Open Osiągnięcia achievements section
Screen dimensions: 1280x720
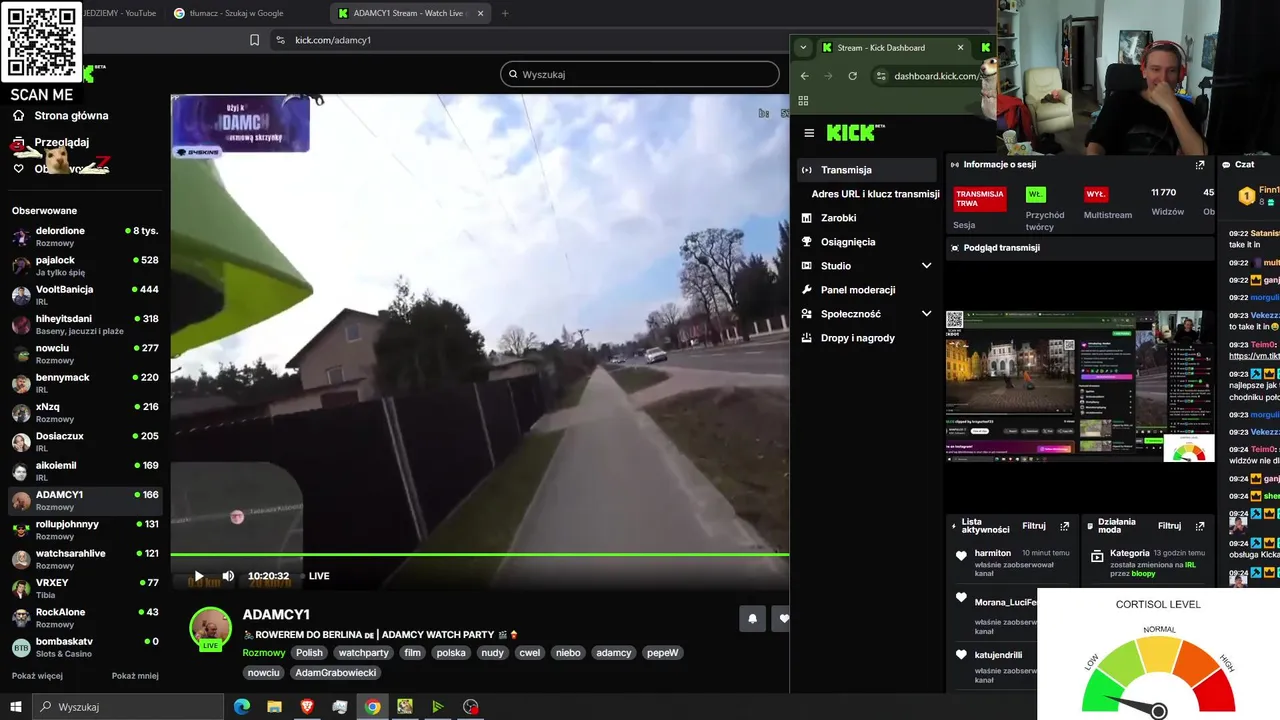848,242
